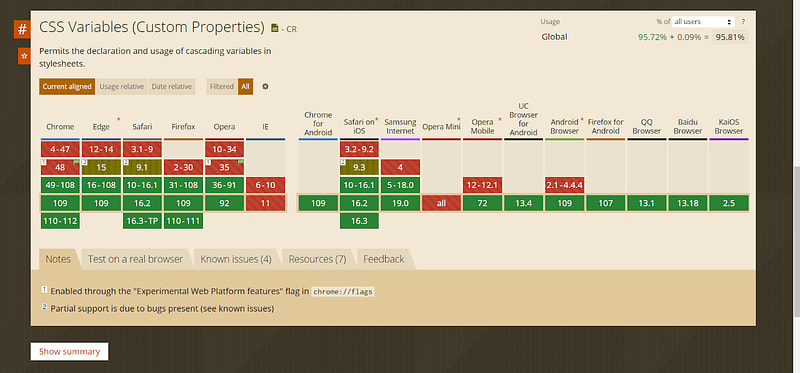Viewport: 800px width, 373px height.
Task: Click the # permalink icon
Action: [x=22, y=29]
